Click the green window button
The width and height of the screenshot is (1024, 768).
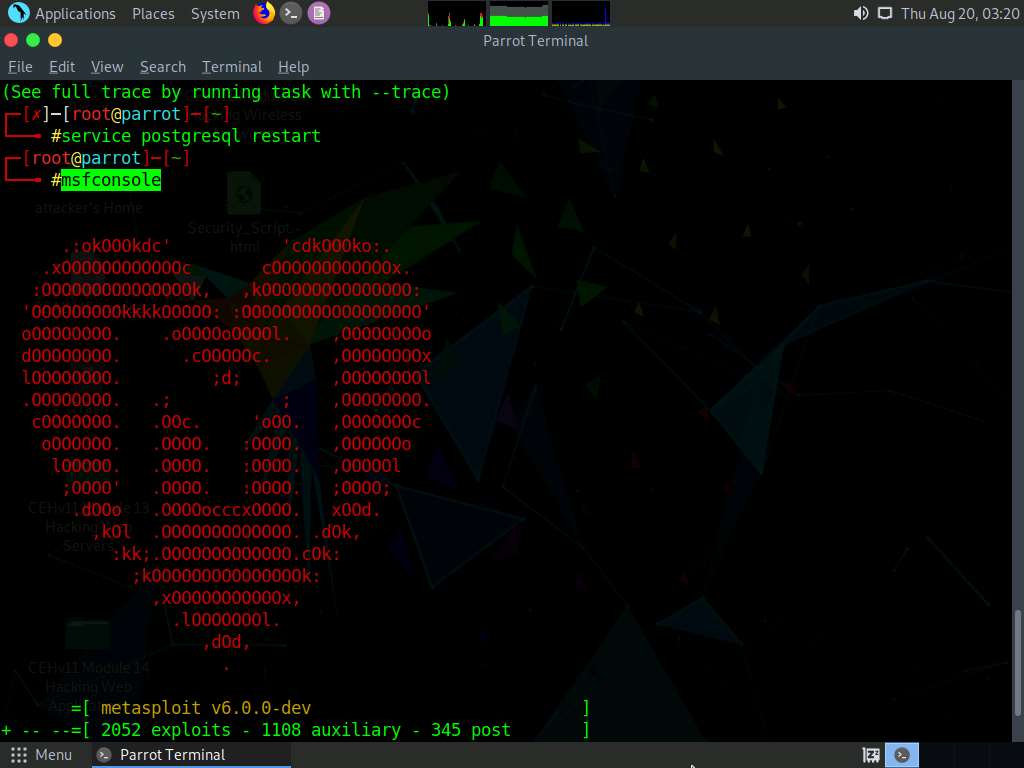click(x=33, y=40)
